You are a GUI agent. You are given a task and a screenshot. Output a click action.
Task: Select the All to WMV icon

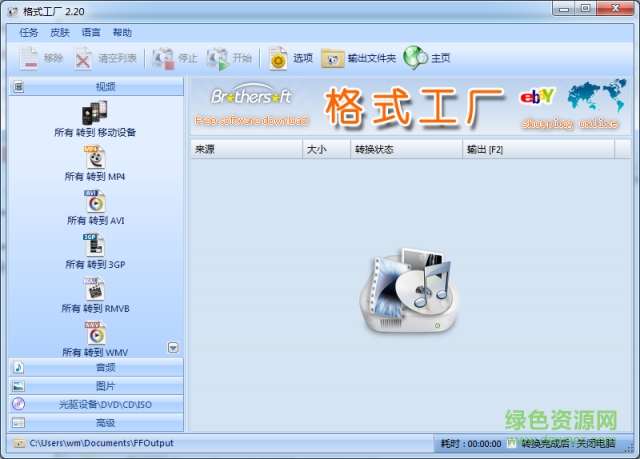coord(95,333)
